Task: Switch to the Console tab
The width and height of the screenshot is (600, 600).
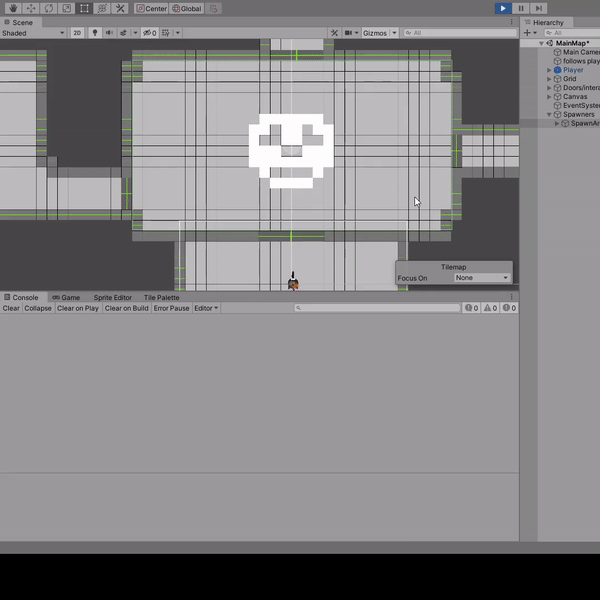Action: [x=21, y=297]
